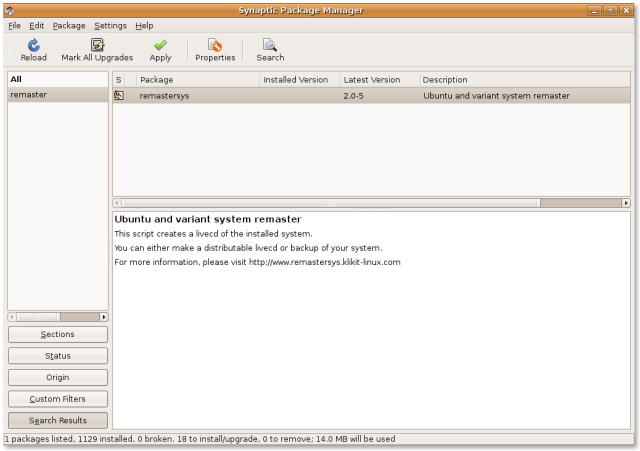Open the Edit menu
The width and height of the screenshot is (640, 451).
click(x=37, y=25)
